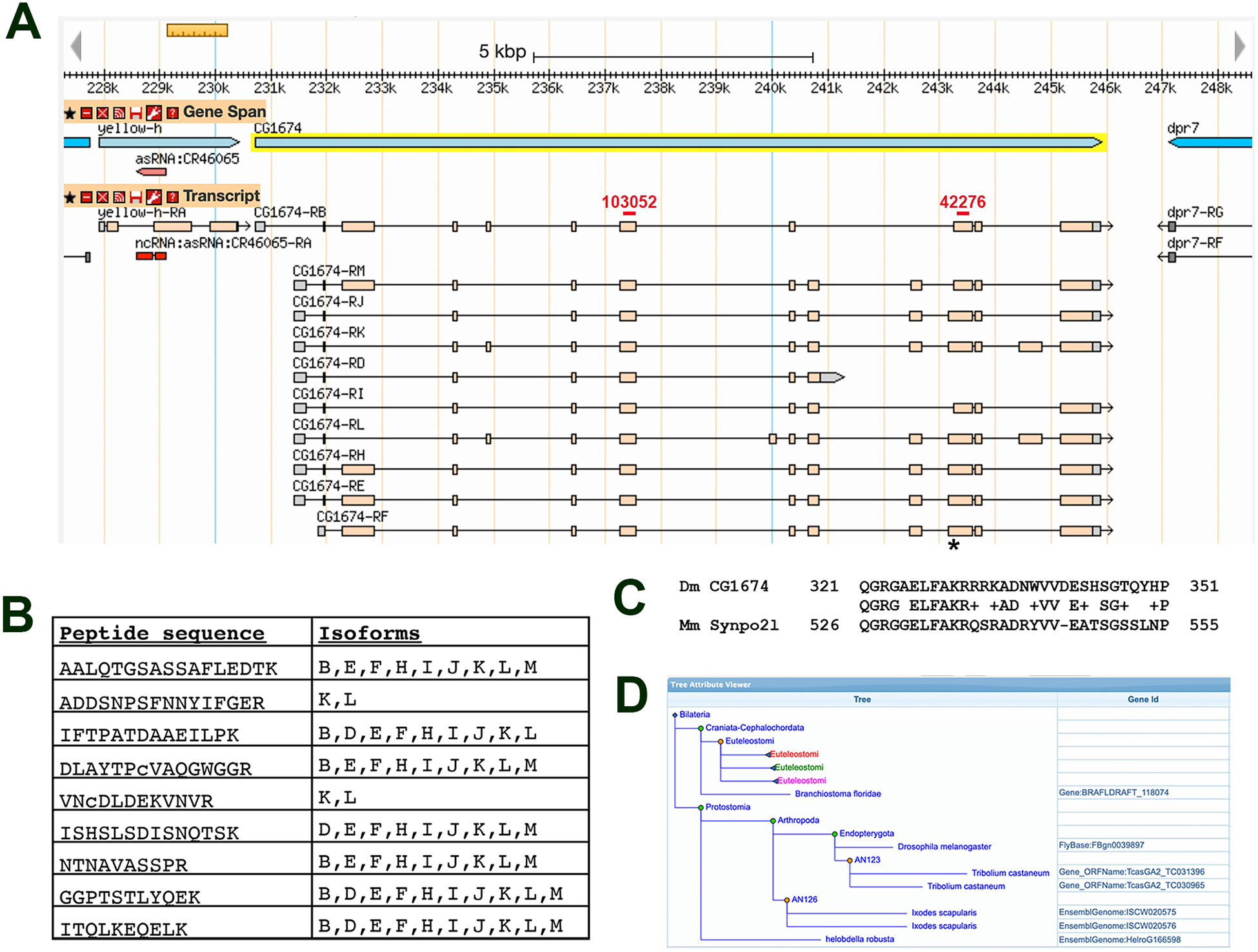Collapse the Bilateria root tree node
Image resolution: width=1258 pixels, height=952 pixels.
pyautogui.click(x=675, y=715)
